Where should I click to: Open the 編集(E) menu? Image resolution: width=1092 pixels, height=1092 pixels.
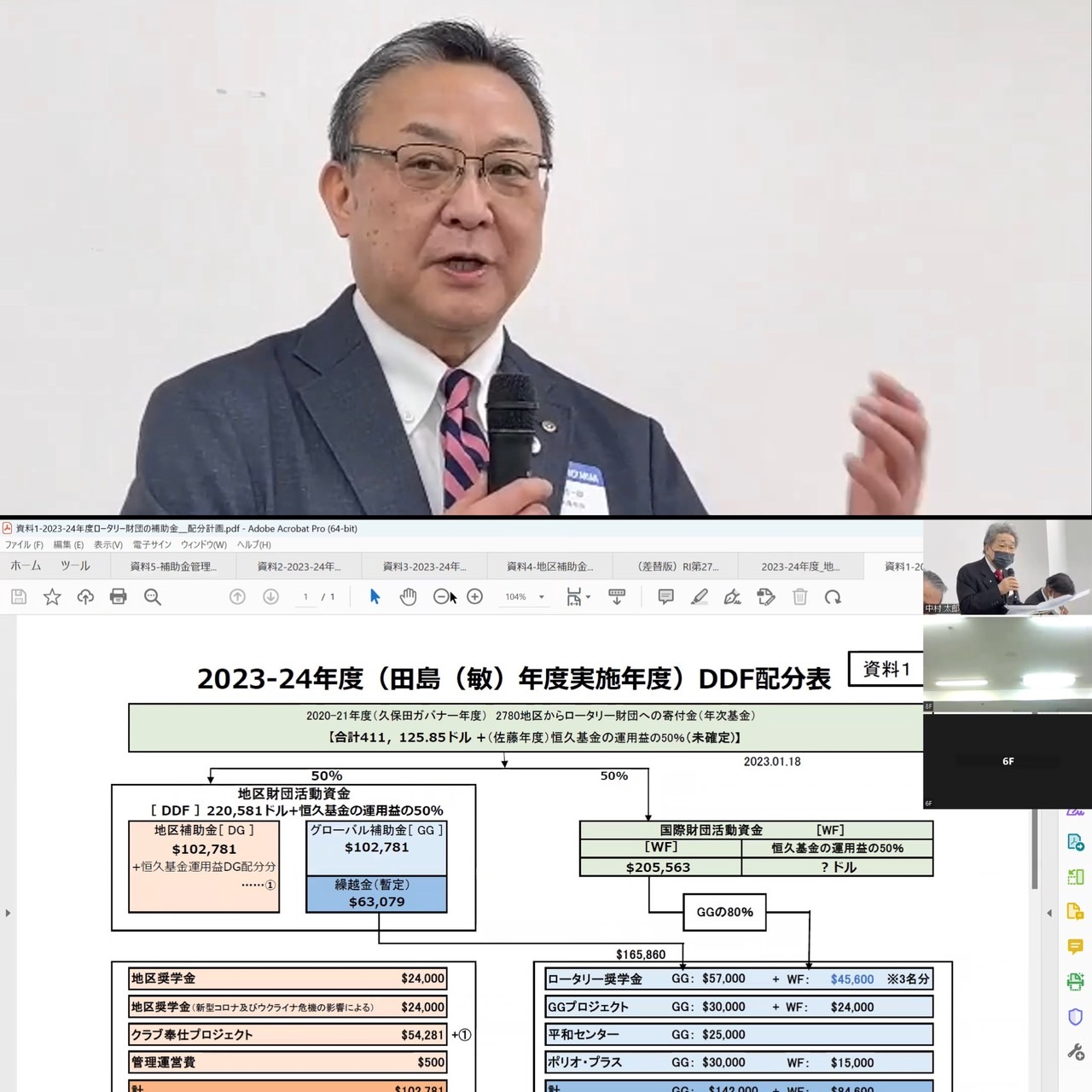click(x=68, y=544)
